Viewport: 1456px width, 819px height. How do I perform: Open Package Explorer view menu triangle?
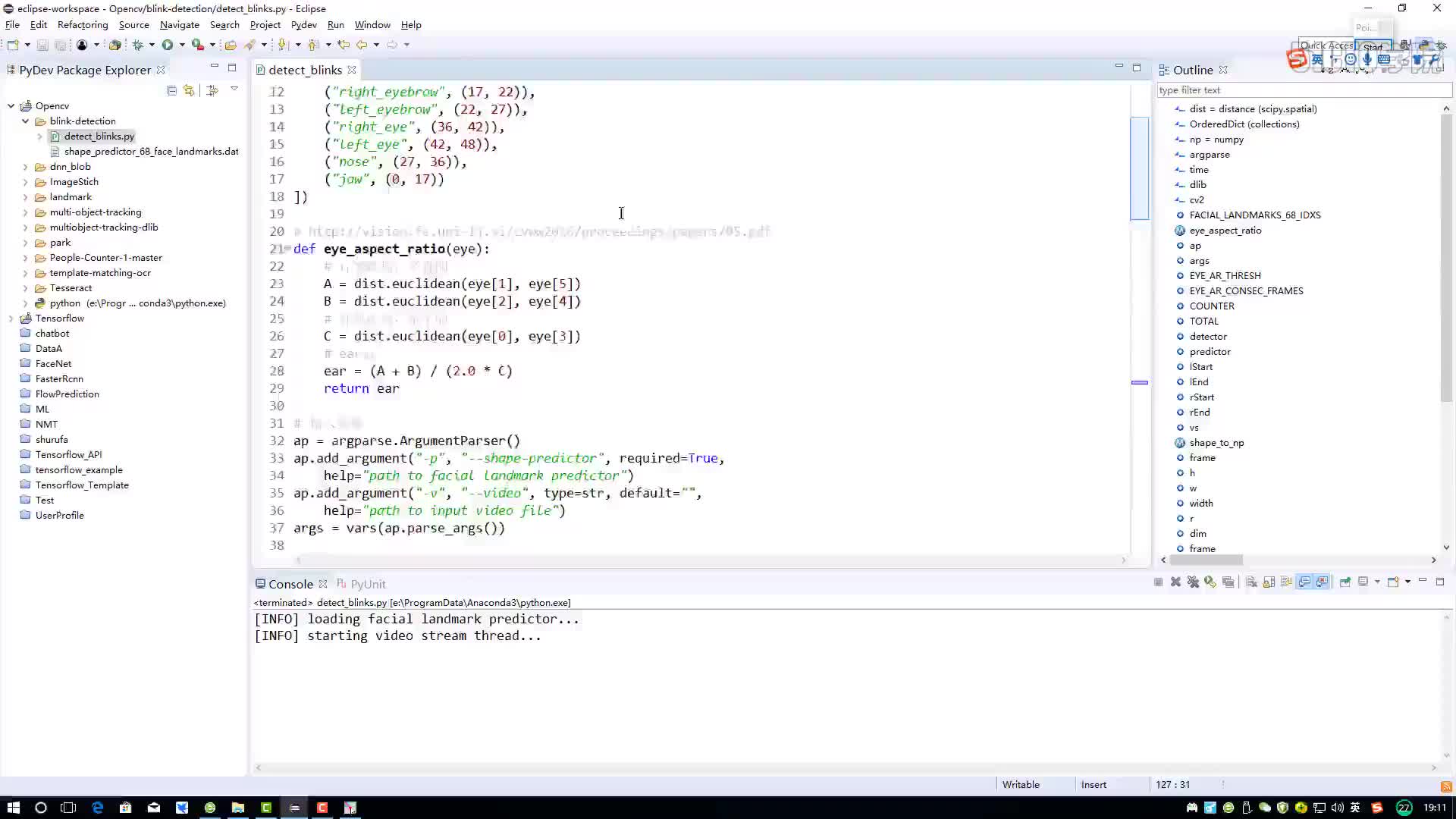point(234,89)
